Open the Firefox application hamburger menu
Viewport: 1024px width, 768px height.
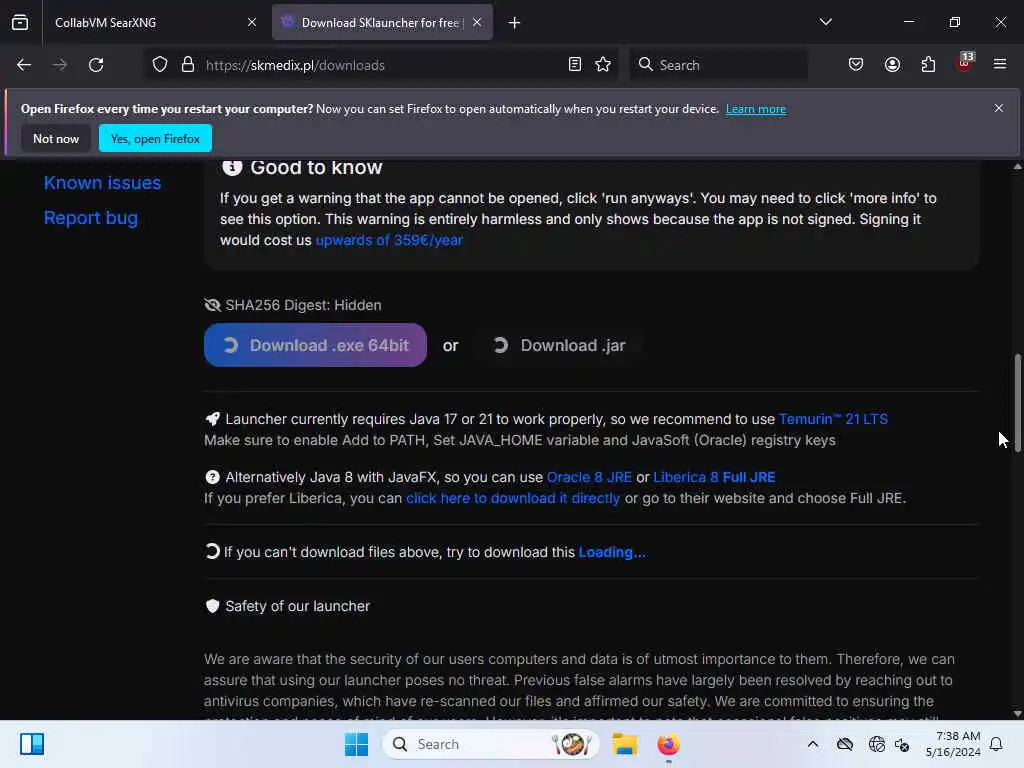pyautogui.click(x=1000, y=65)
